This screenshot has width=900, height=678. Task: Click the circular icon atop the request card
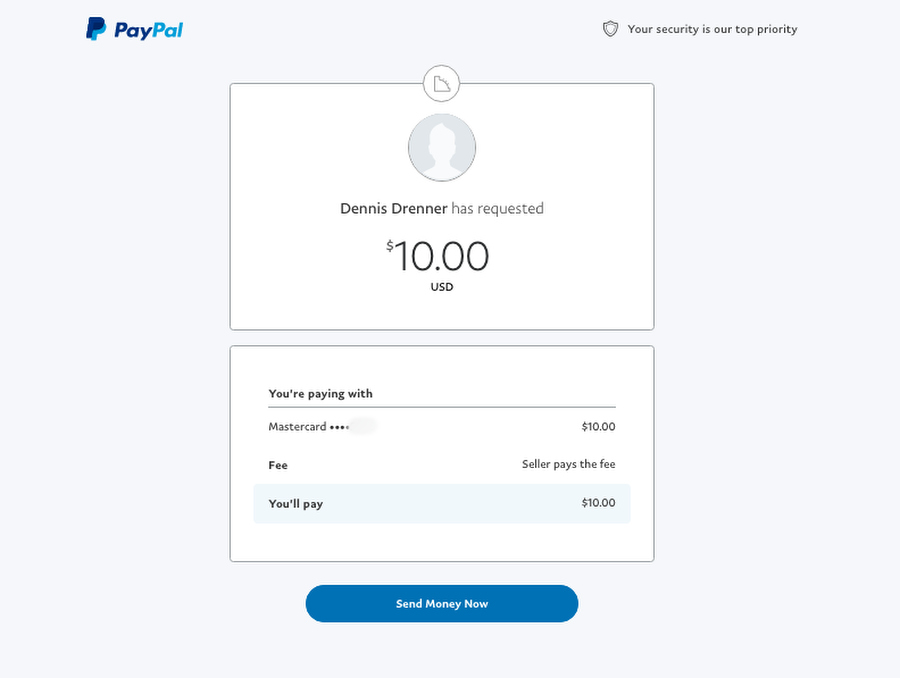click(441, 84)
